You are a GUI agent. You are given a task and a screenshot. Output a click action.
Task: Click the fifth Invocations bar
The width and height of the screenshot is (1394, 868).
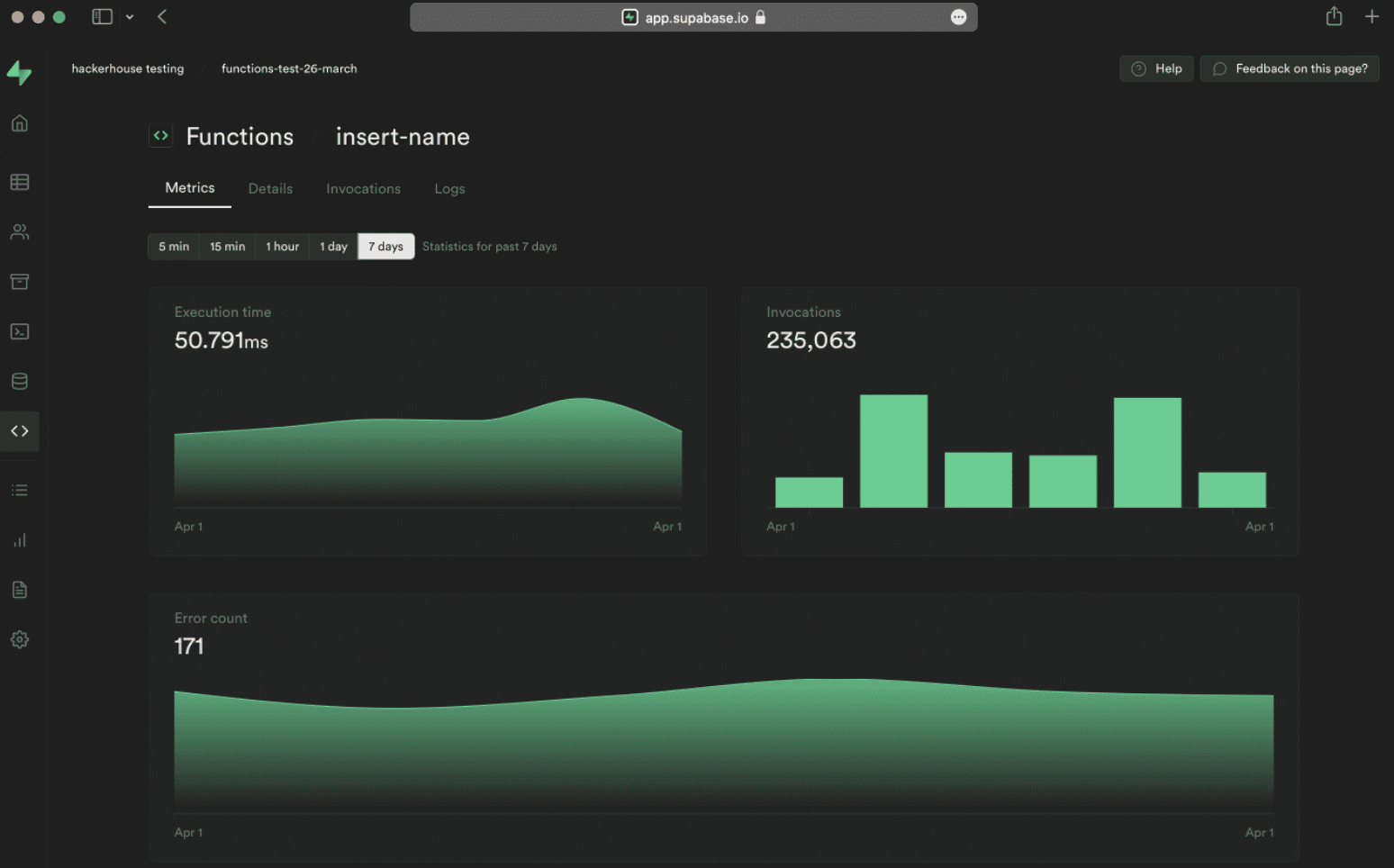tap(1147, 453)
